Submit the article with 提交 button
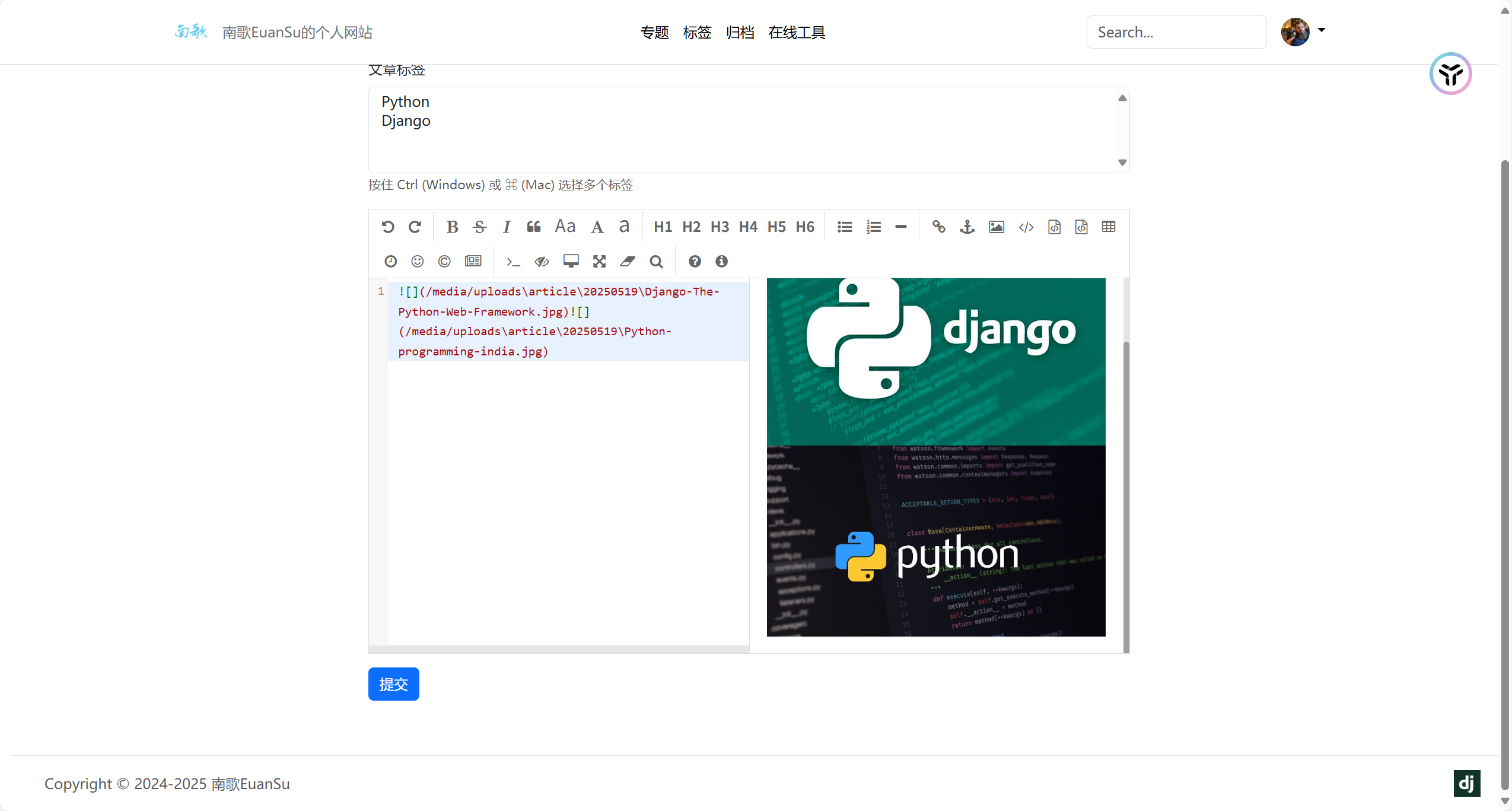The image size is (1512, 811). pos(393,683)
